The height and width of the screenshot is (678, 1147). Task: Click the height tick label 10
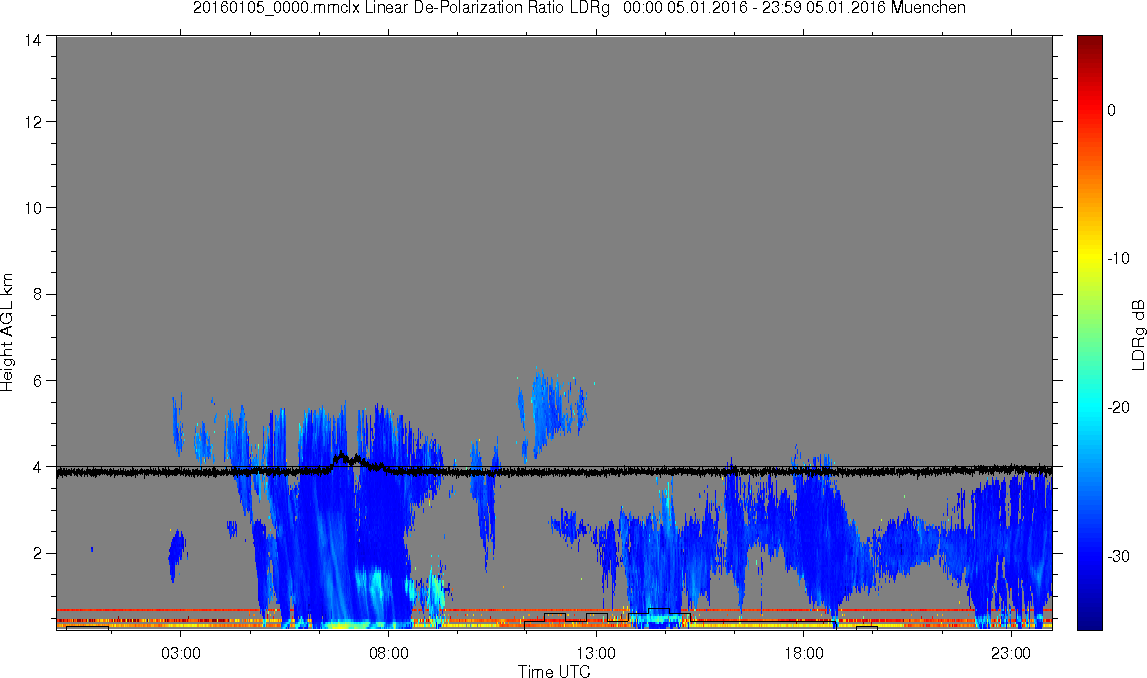pyautogui.click(x=32, y=208)
